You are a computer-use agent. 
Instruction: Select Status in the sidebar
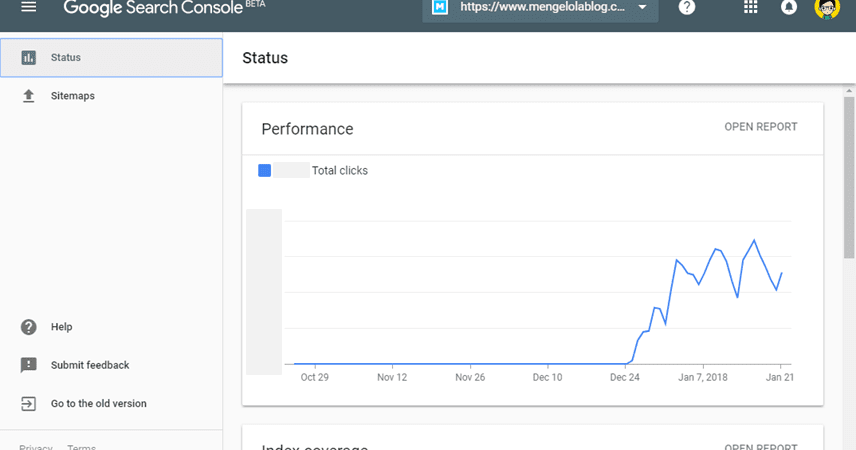pos(66,58)
